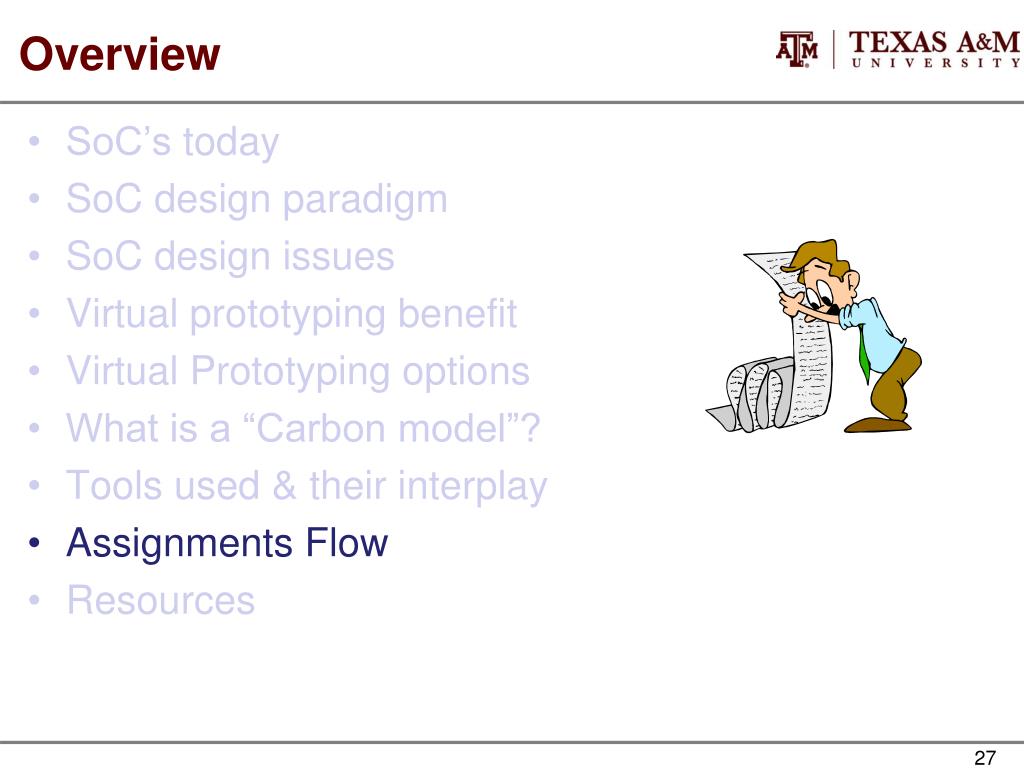Click the TEXAS A&M UNIVERSITY wordmark
1024x768 pixels.
[935, 50]
